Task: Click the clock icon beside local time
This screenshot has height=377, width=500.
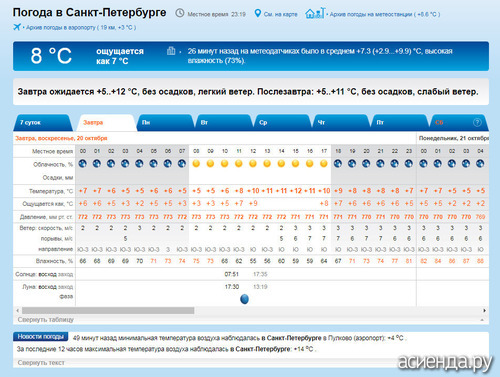Action: (180, 13)
